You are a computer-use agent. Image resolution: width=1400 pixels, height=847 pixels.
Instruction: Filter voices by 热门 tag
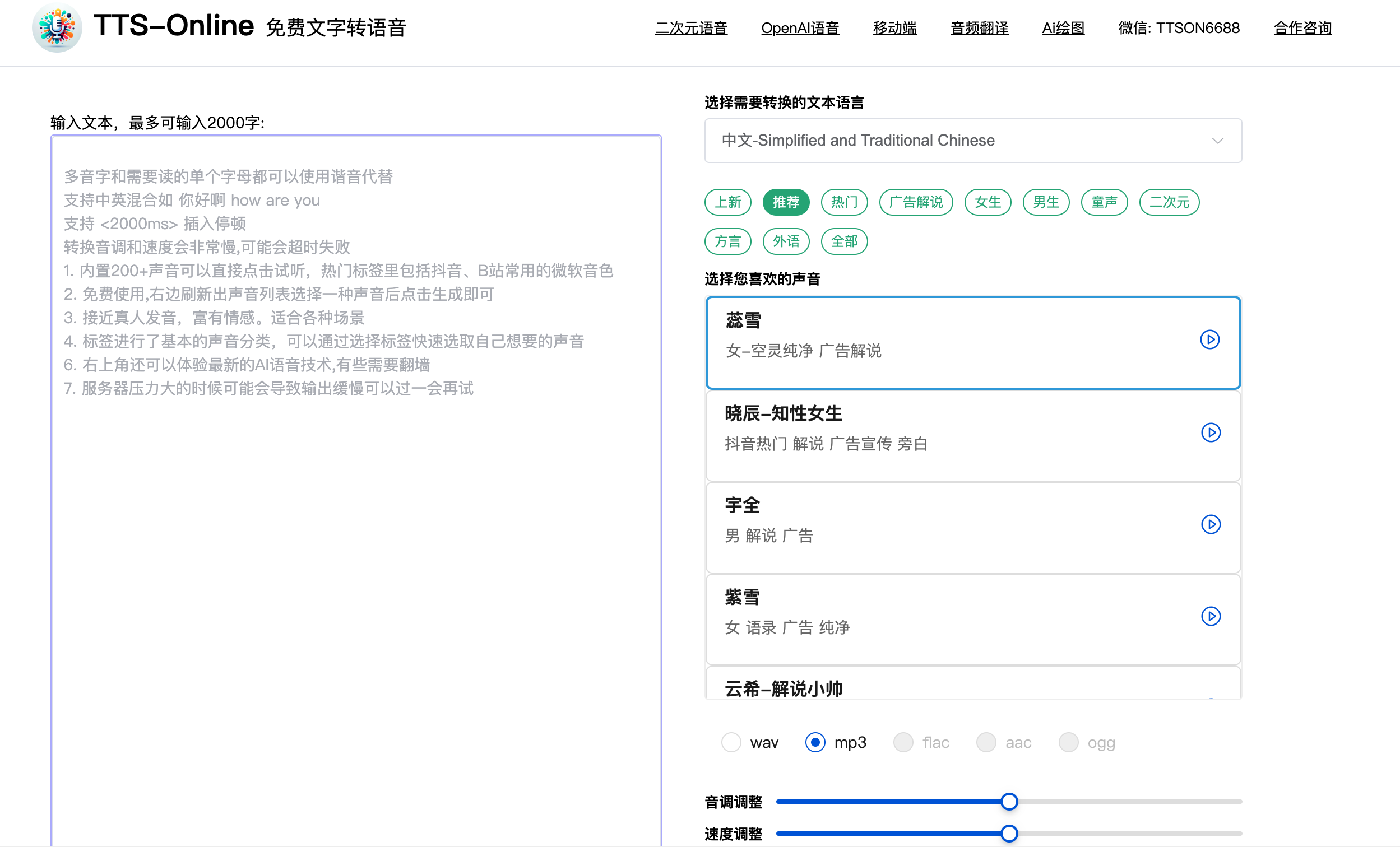point(845,202)
